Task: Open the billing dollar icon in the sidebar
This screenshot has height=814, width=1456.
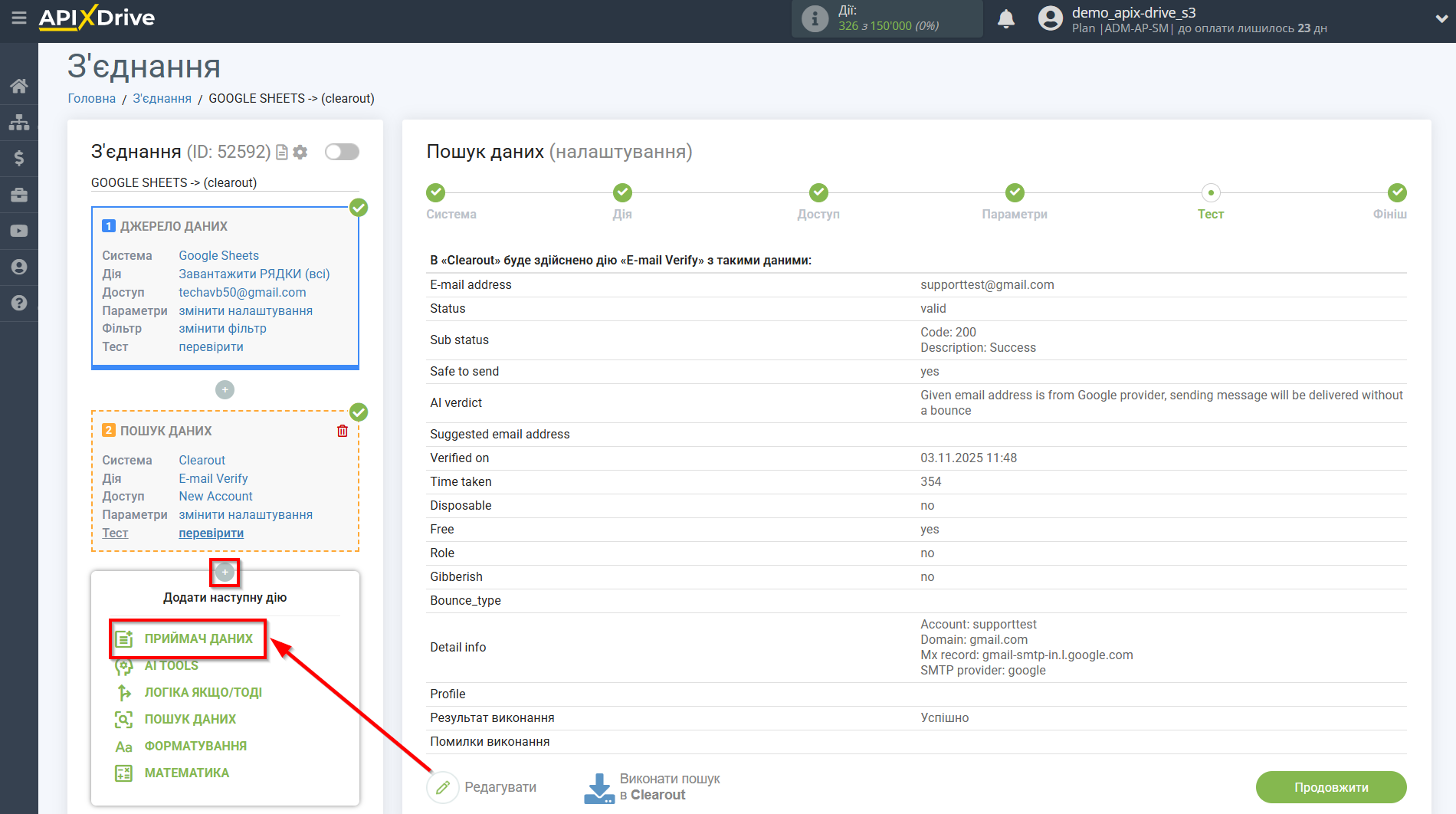Action: pos(19,159)
